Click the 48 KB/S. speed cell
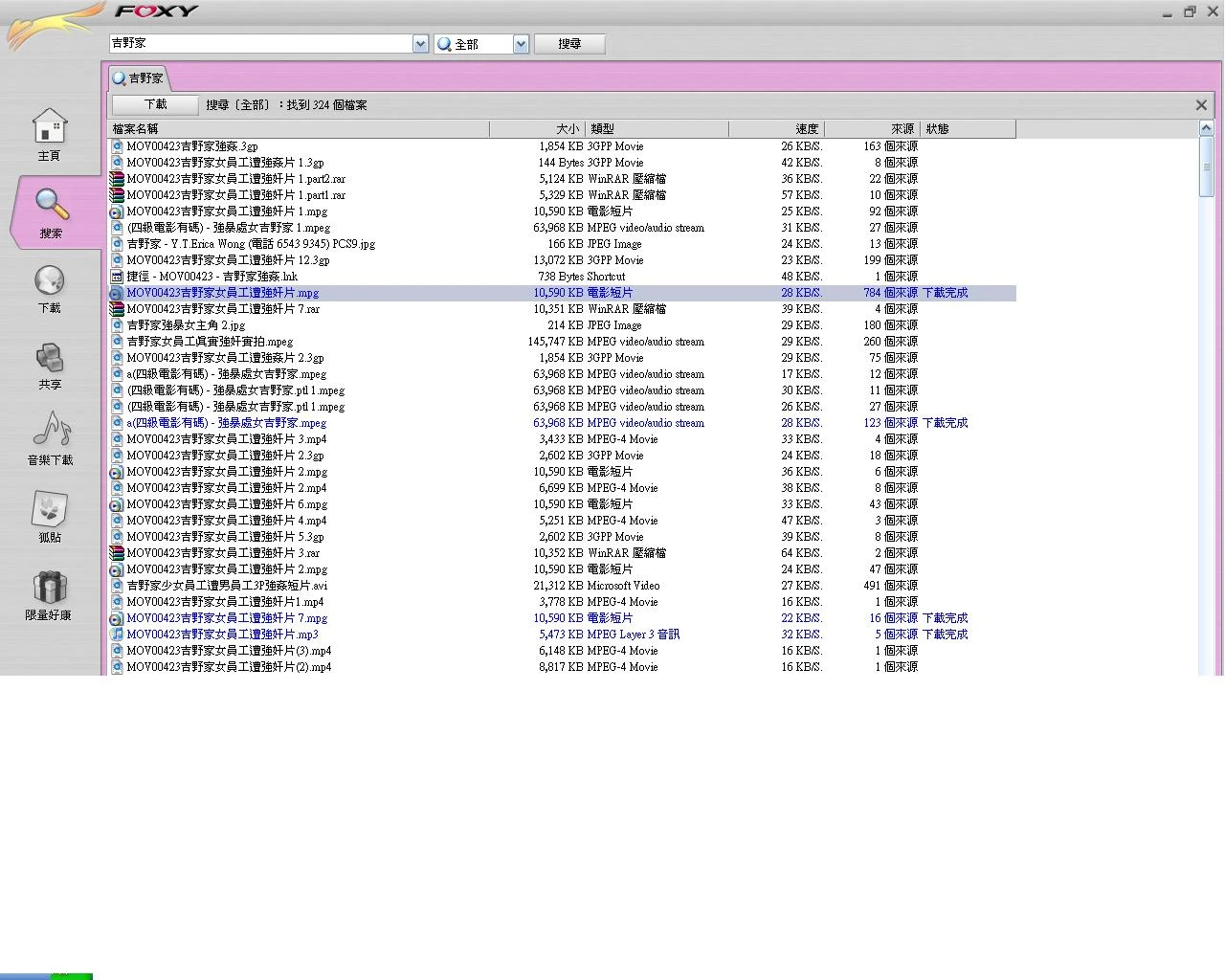Viewport: 1225px width, 980px height. [x=802, y=277]
